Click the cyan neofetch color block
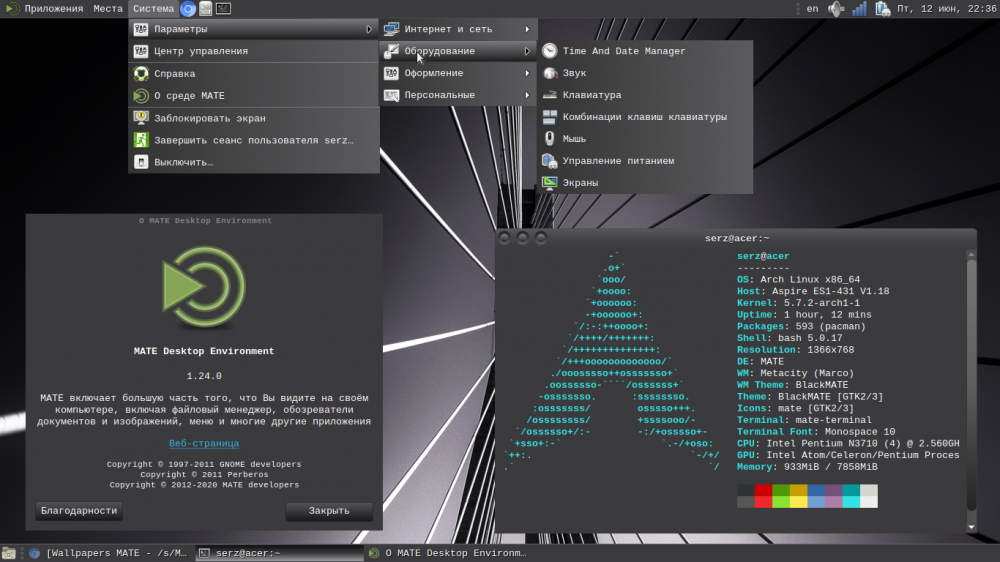This screenshot has height=562, width=1000. click(851, 496)
